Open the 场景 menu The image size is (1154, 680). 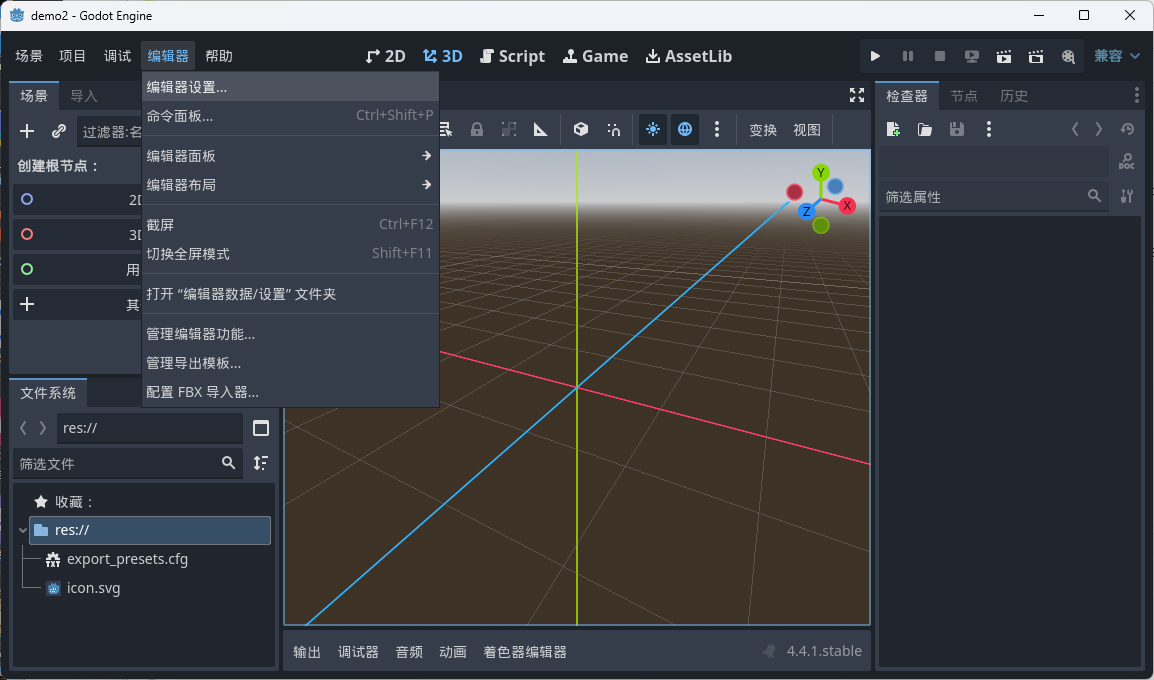29,56
